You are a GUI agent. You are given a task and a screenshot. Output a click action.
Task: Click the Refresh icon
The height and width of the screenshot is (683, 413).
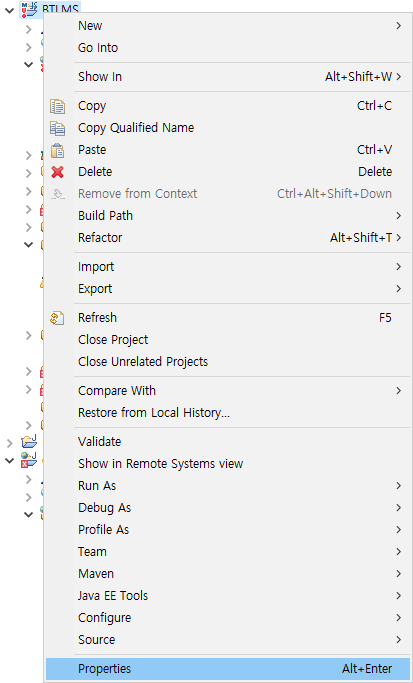58,318
